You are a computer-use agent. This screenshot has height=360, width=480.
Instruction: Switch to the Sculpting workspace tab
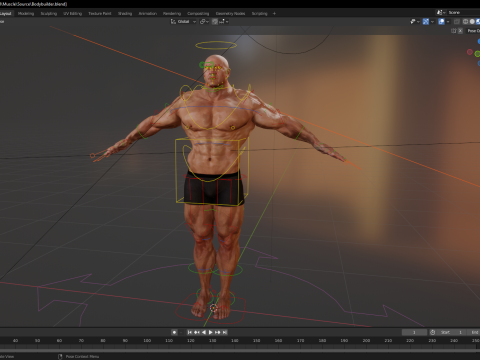tap(49, 14)
